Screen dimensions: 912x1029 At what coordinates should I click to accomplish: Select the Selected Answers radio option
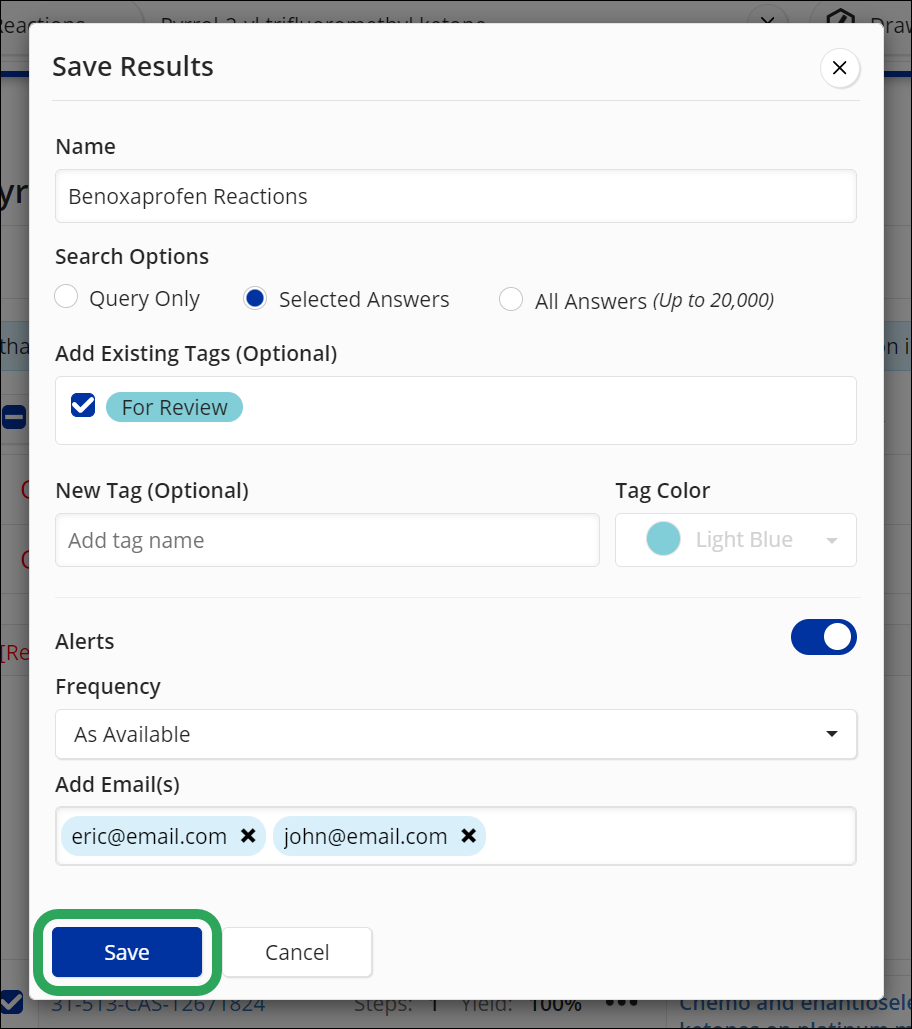pyautogui.click(x=255, y=299)
